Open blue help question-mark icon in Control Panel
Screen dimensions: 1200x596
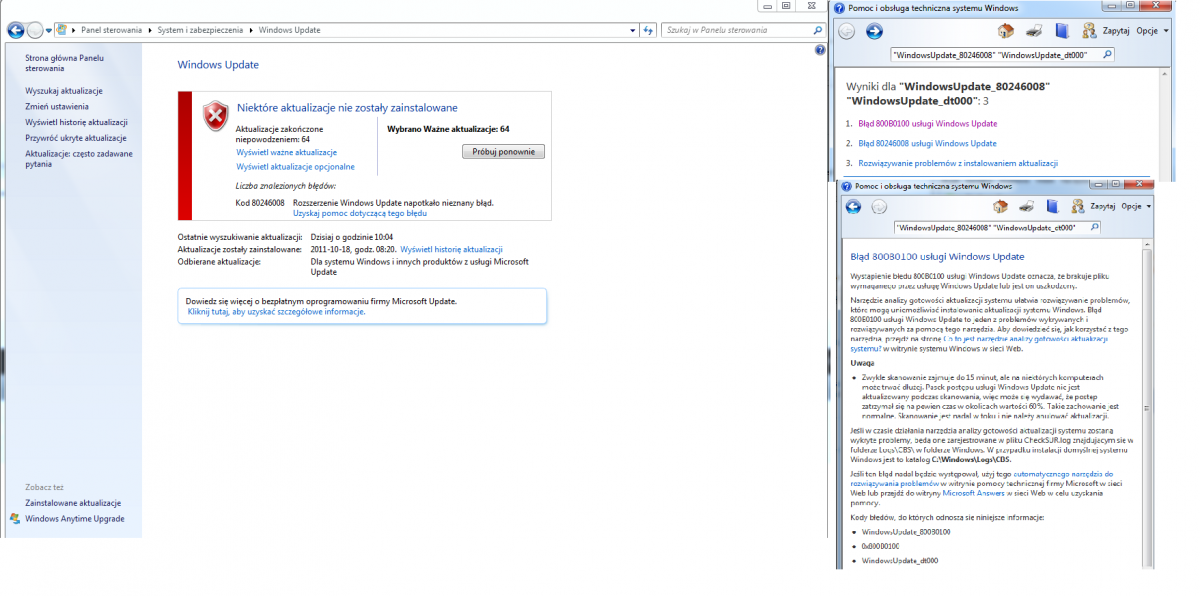[x=820, y=49]
